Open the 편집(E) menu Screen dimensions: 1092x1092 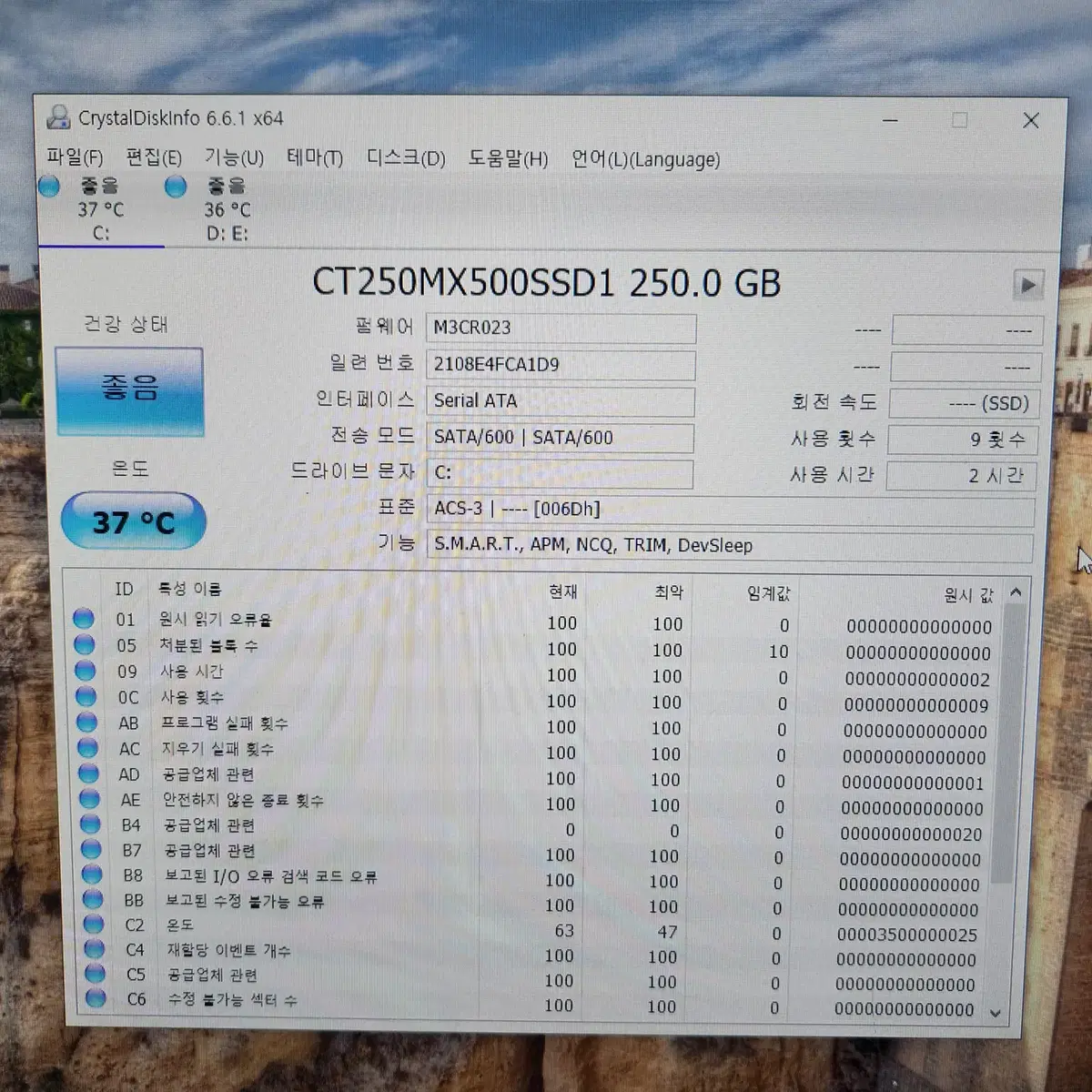[154, 157]
